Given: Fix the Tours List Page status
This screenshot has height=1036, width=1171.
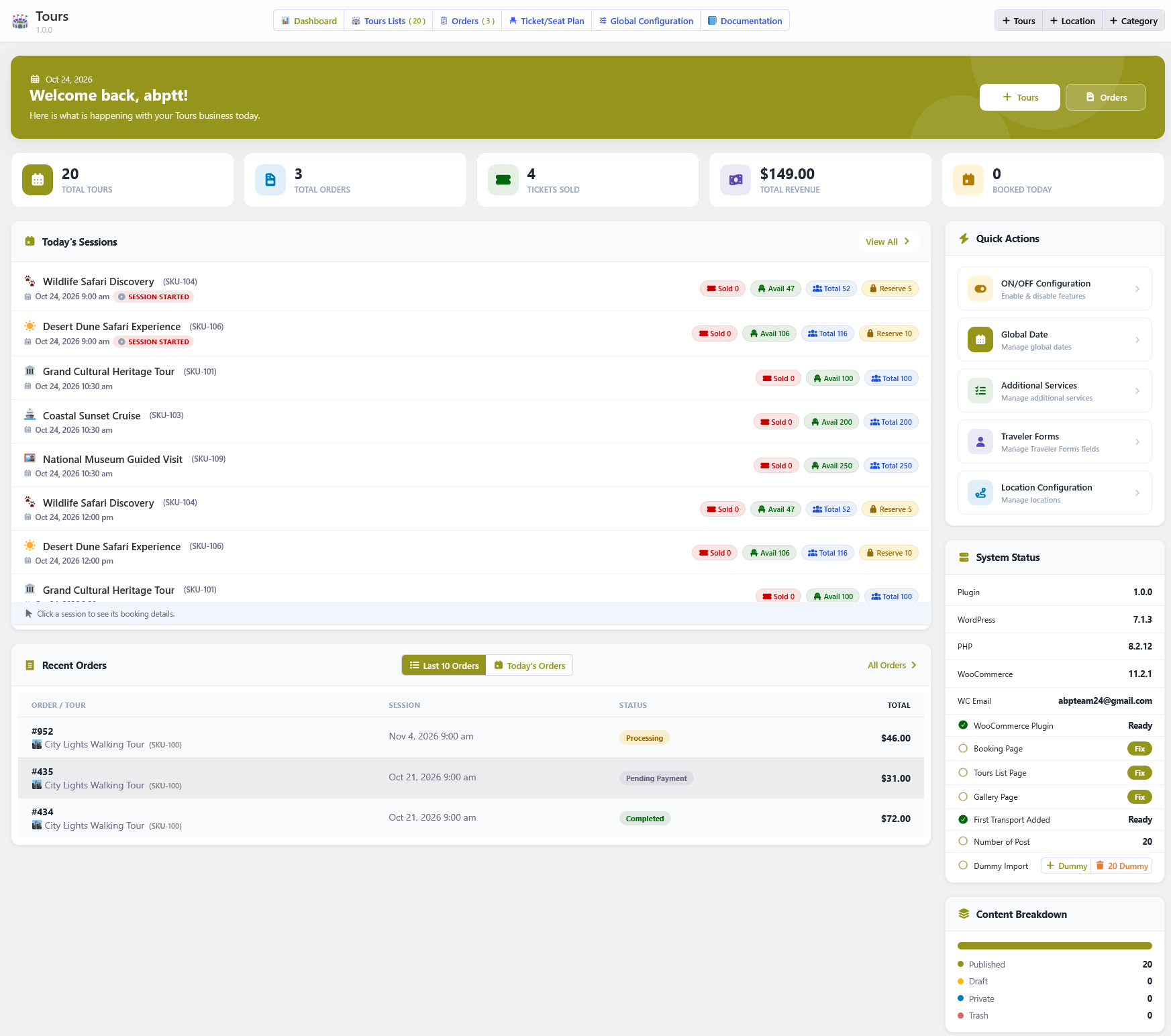Looking at the screenshot, I should coord(1139,772).
